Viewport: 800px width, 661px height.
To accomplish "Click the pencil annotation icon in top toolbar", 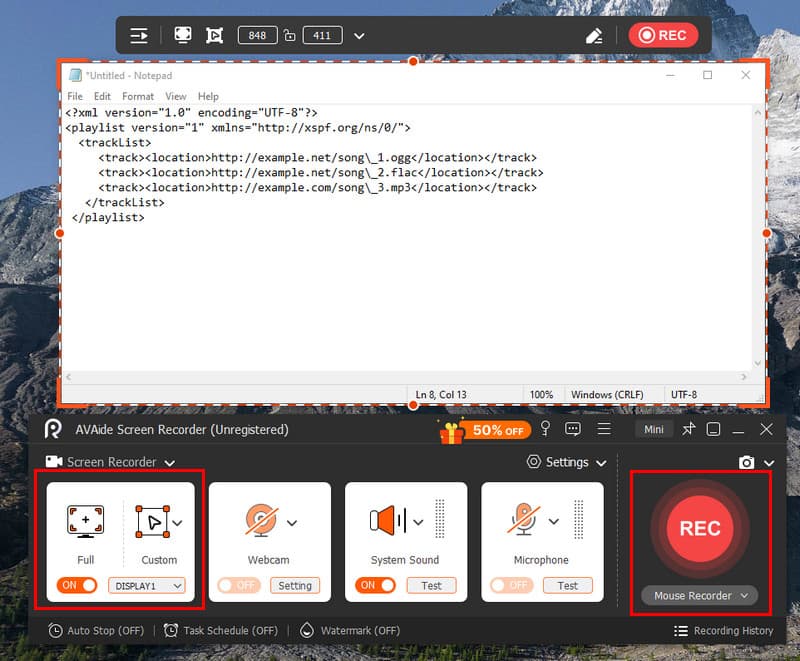I will [594, 36].
